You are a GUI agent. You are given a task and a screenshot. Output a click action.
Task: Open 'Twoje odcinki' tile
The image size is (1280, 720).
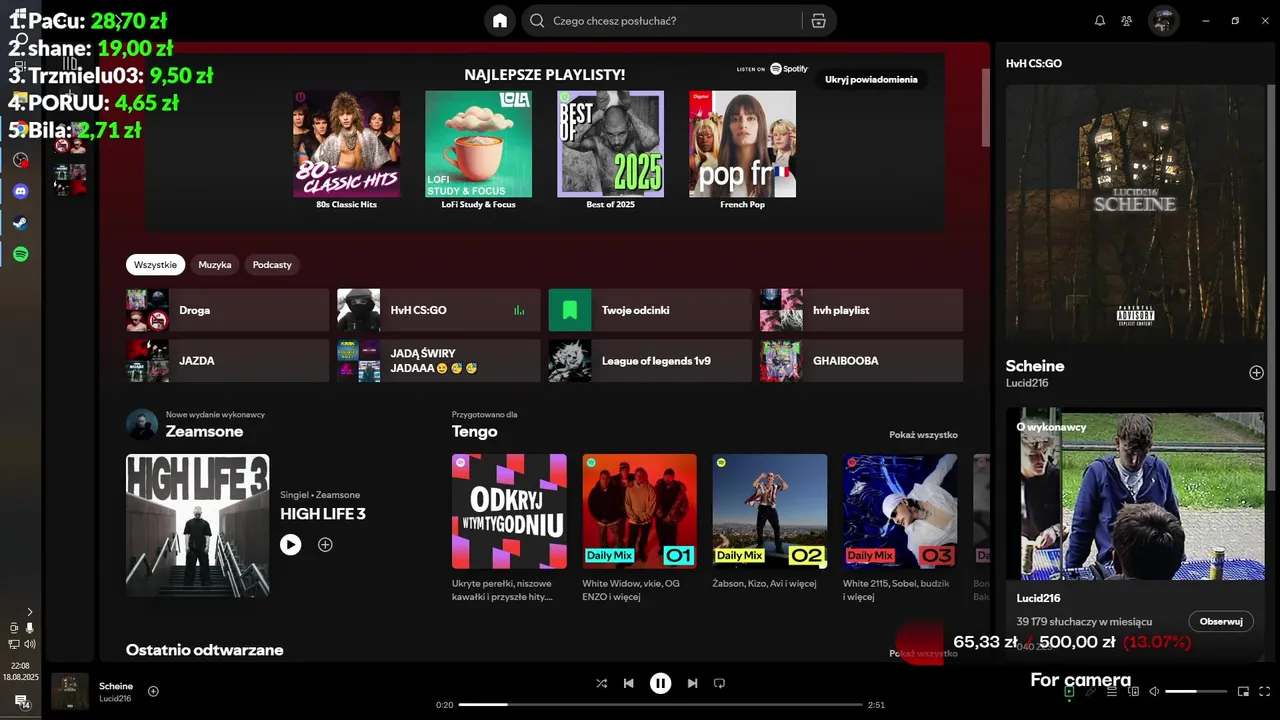[650, 310]
